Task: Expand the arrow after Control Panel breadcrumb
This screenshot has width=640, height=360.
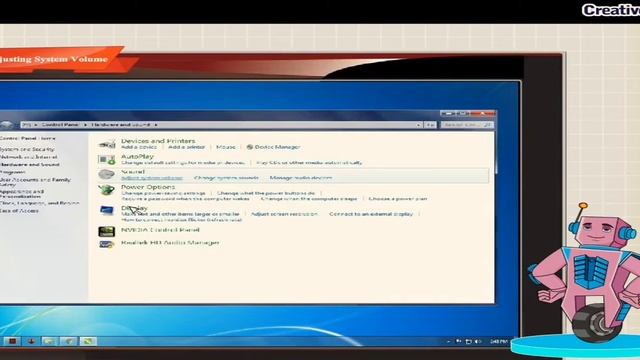Action: (x=85, y=125)
